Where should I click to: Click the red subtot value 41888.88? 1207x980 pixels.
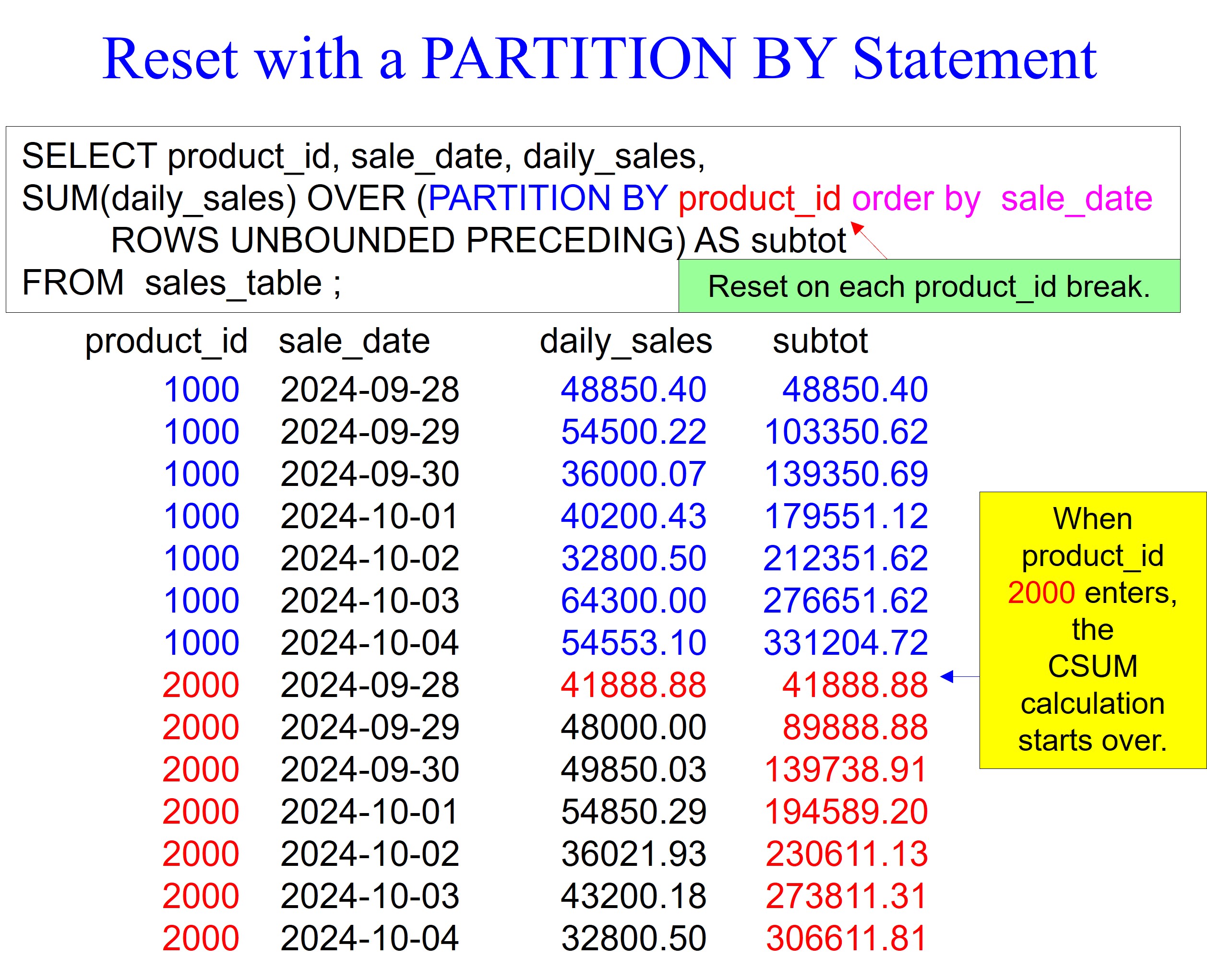coord(855,685)
